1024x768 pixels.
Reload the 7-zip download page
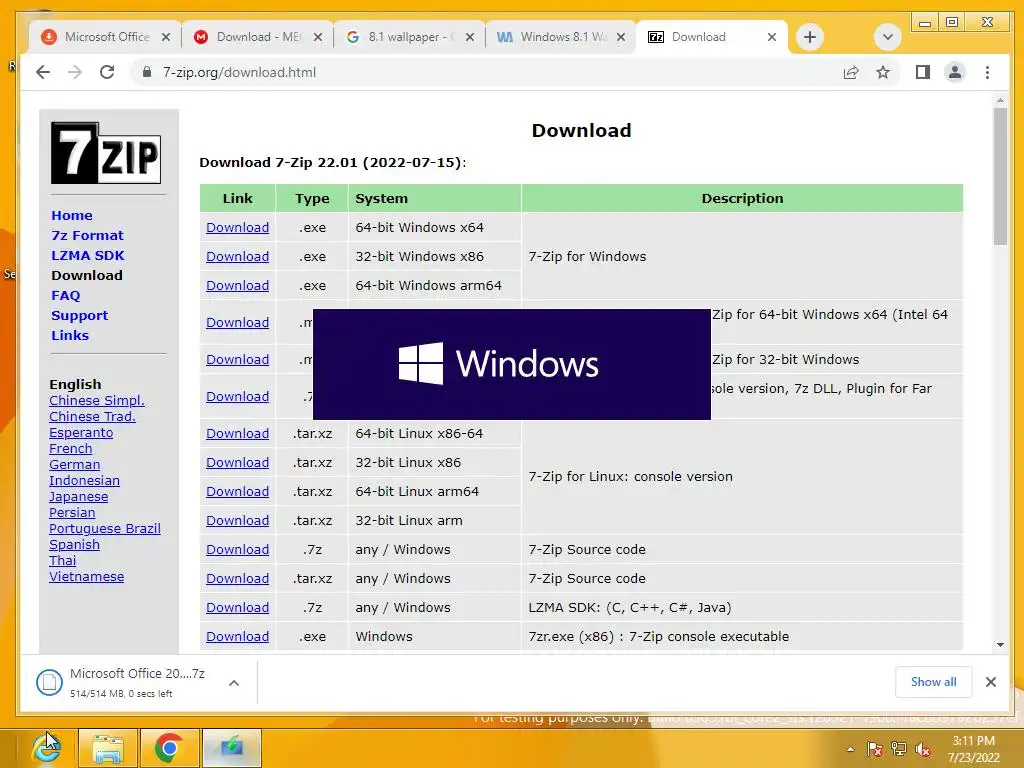(x=107, y=72)
